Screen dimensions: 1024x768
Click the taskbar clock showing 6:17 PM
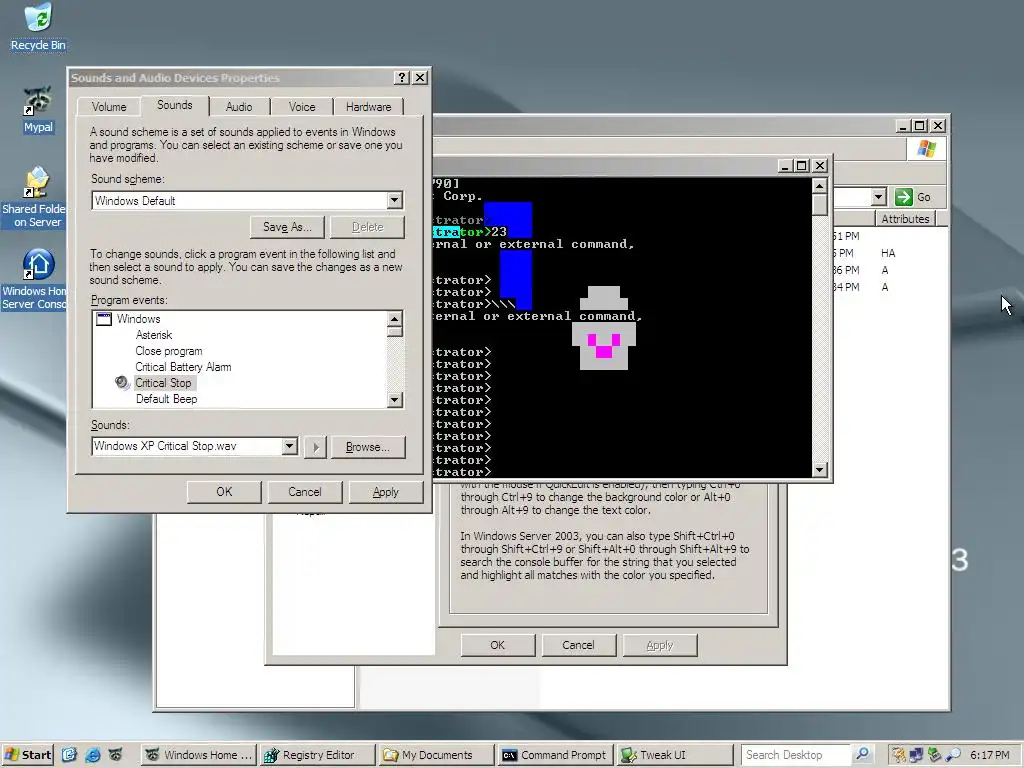989,755
